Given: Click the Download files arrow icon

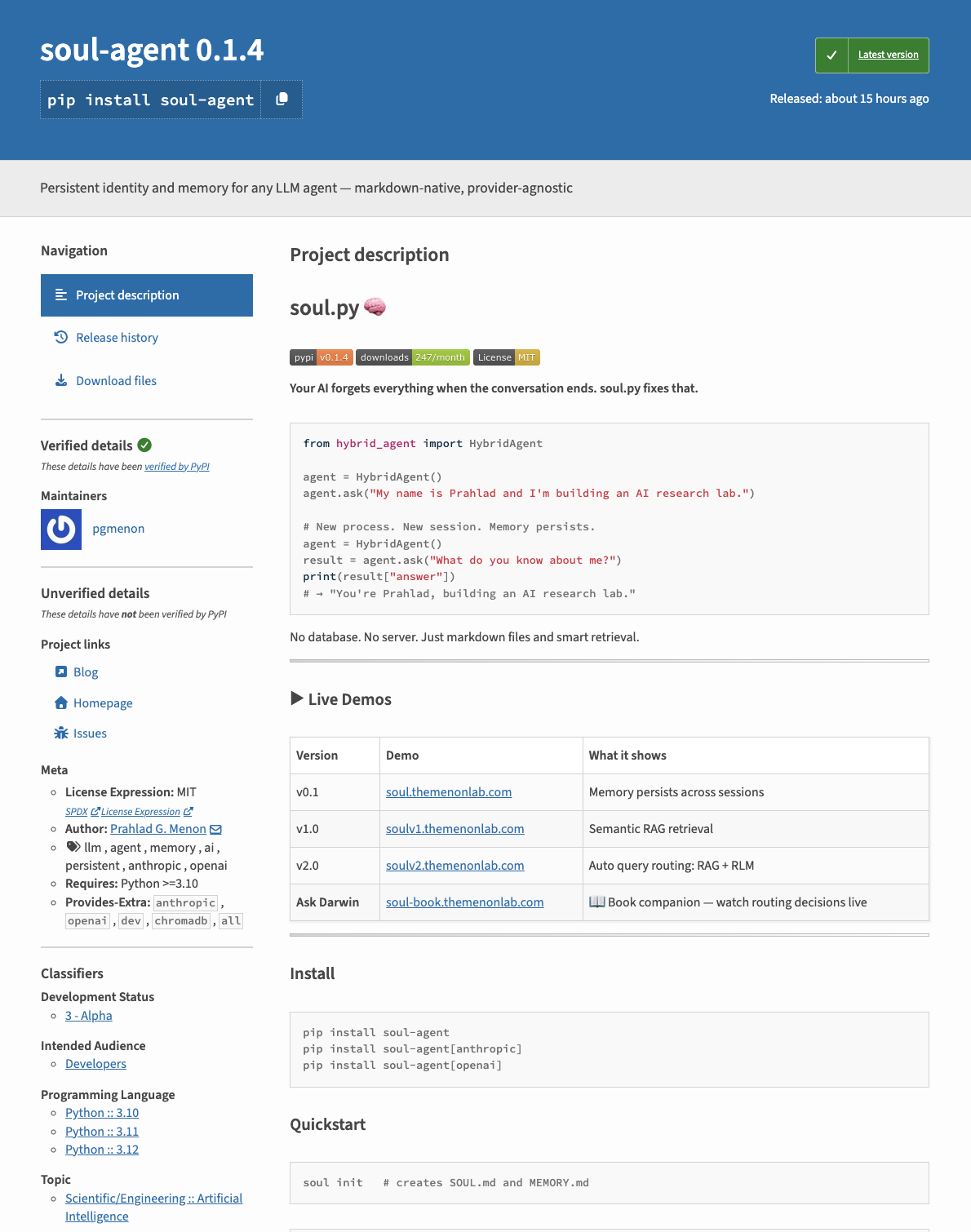Looking at the screenshot, I should pos(61,380).
